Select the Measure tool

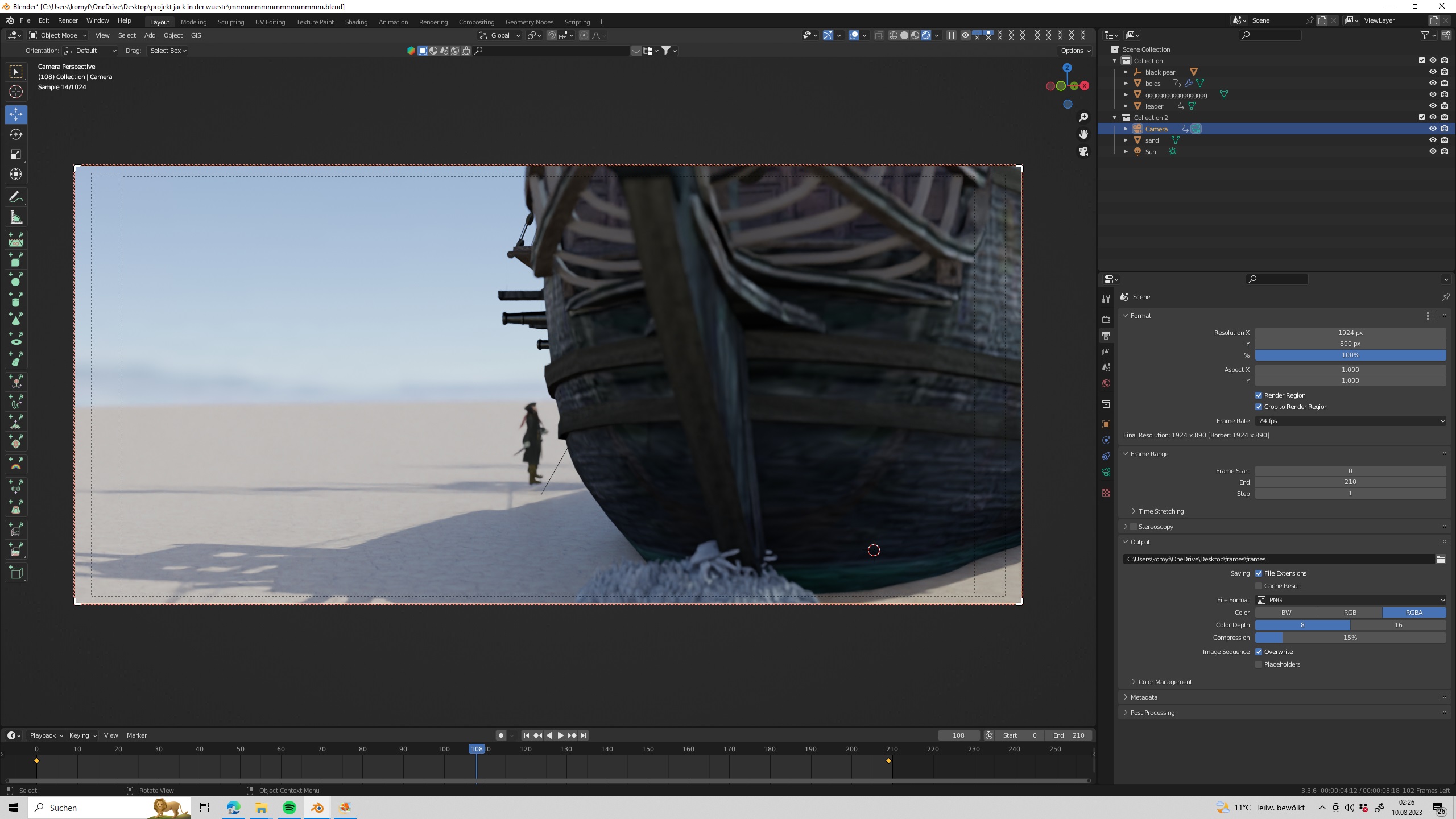click(x=16, y=217)
